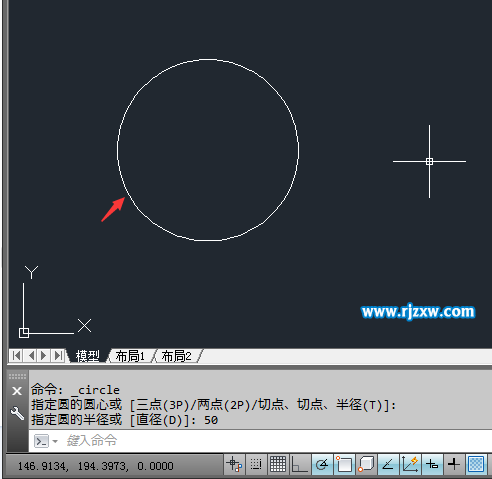
Task: Switch to the 布局1 layout tab
Action: tap(130, 356)
